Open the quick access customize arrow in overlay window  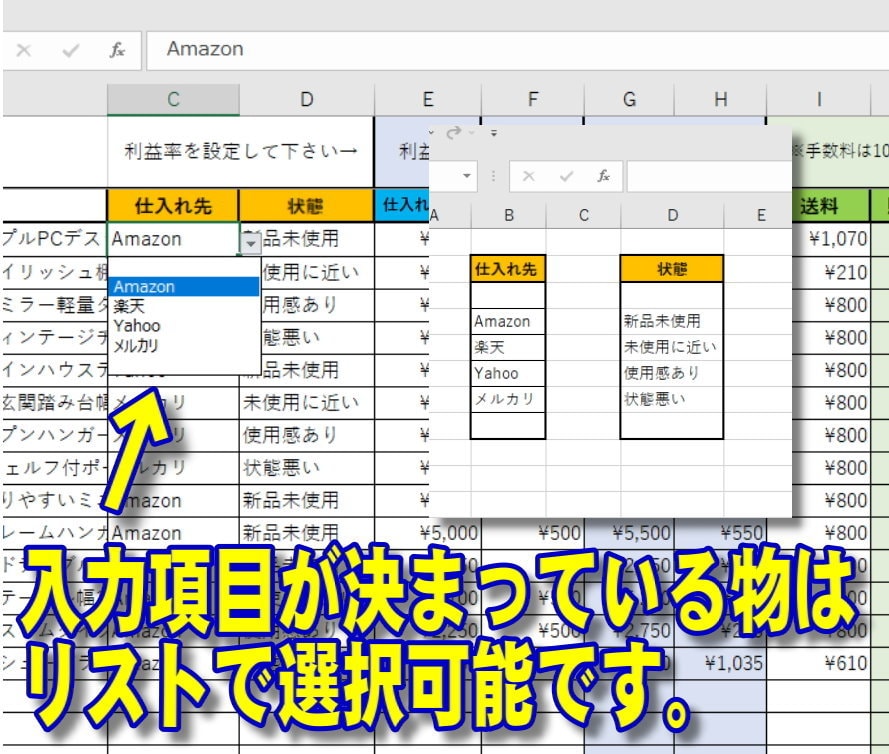pyautogui.click(x=494, y=133)
